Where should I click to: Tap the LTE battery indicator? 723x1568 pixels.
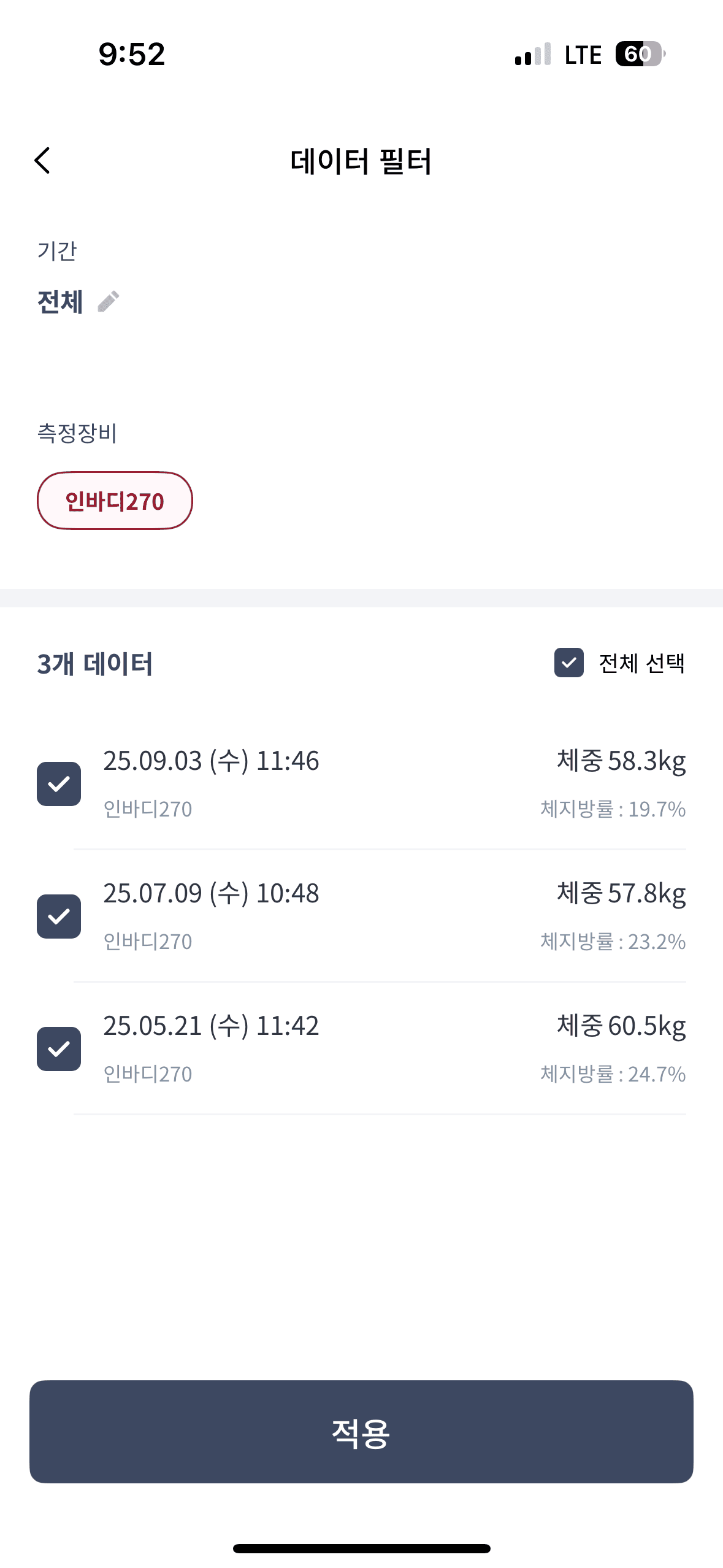640,54
